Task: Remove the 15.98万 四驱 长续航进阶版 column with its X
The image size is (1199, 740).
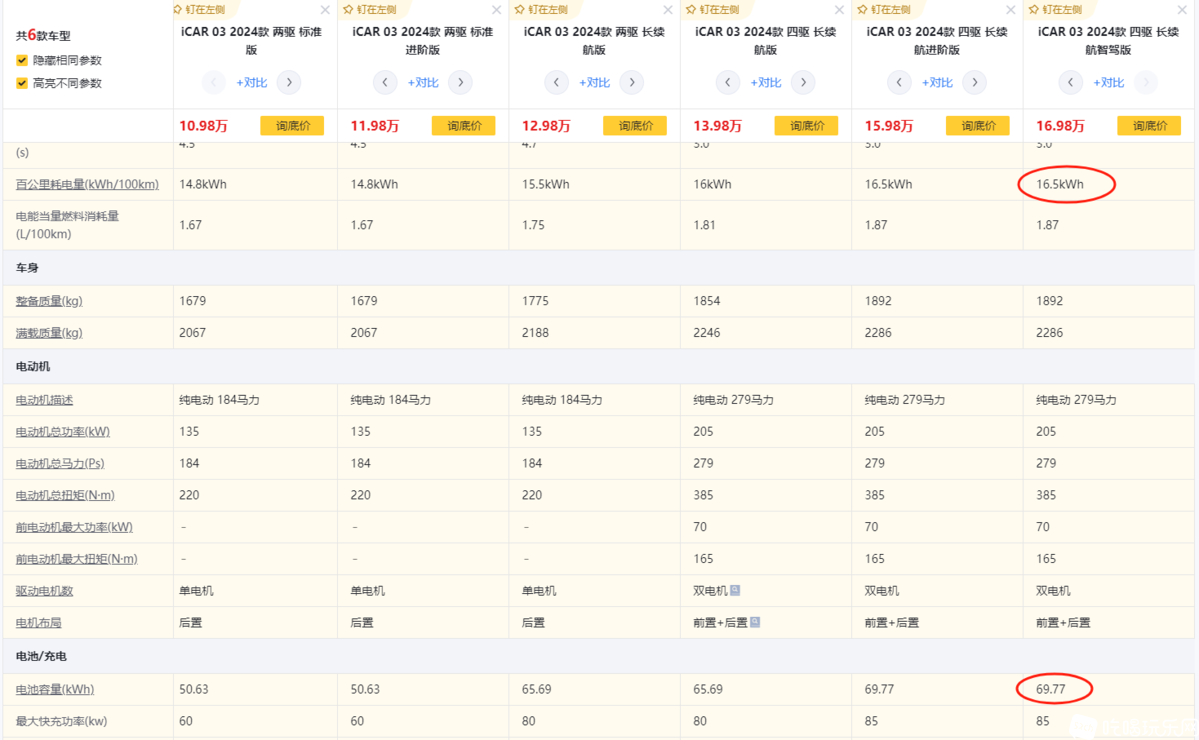Action: click(x=1010, y=10)
